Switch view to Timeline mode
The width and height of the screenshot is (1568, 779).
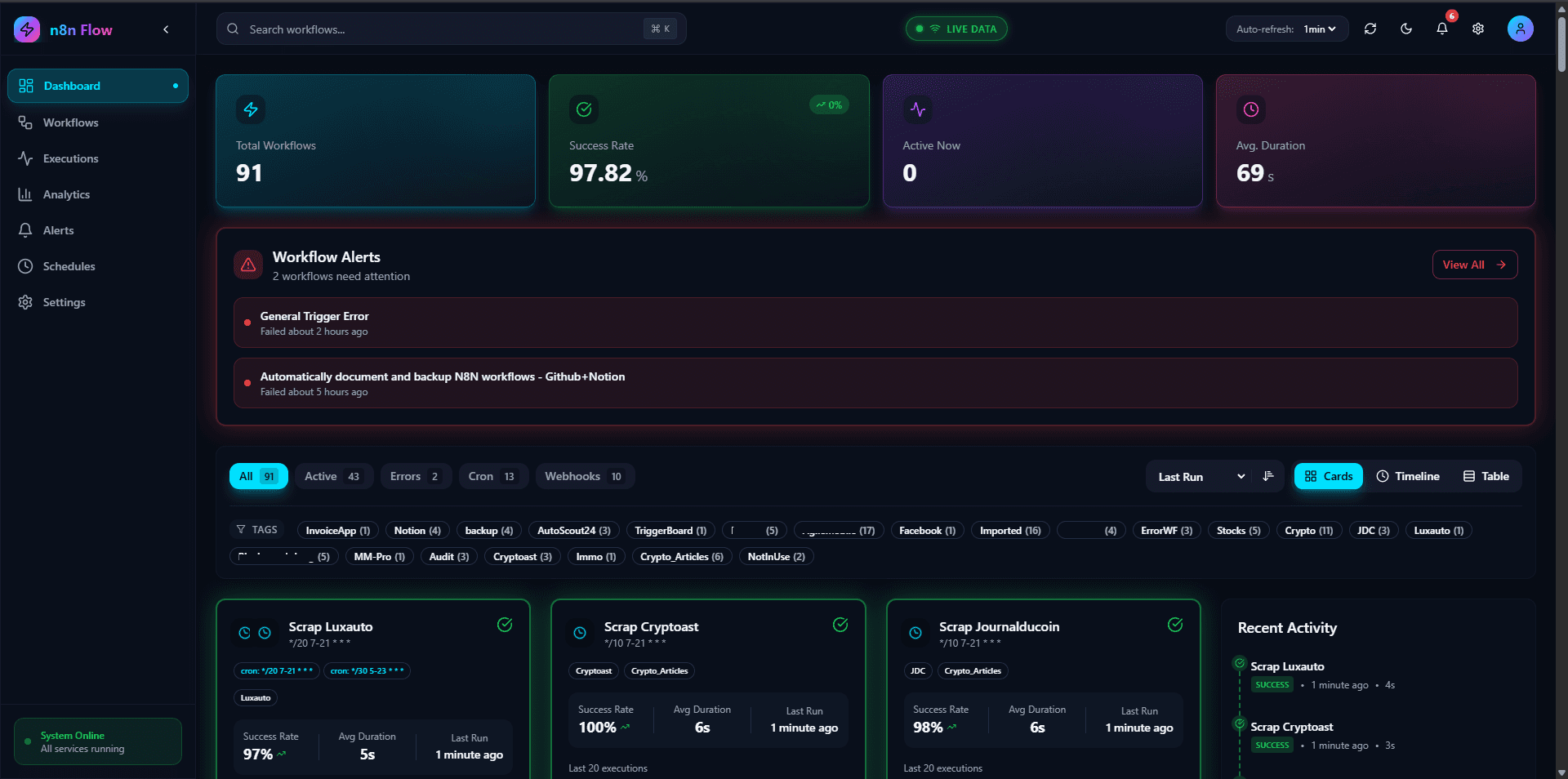pyautogui.click(x=1408, y=476)
